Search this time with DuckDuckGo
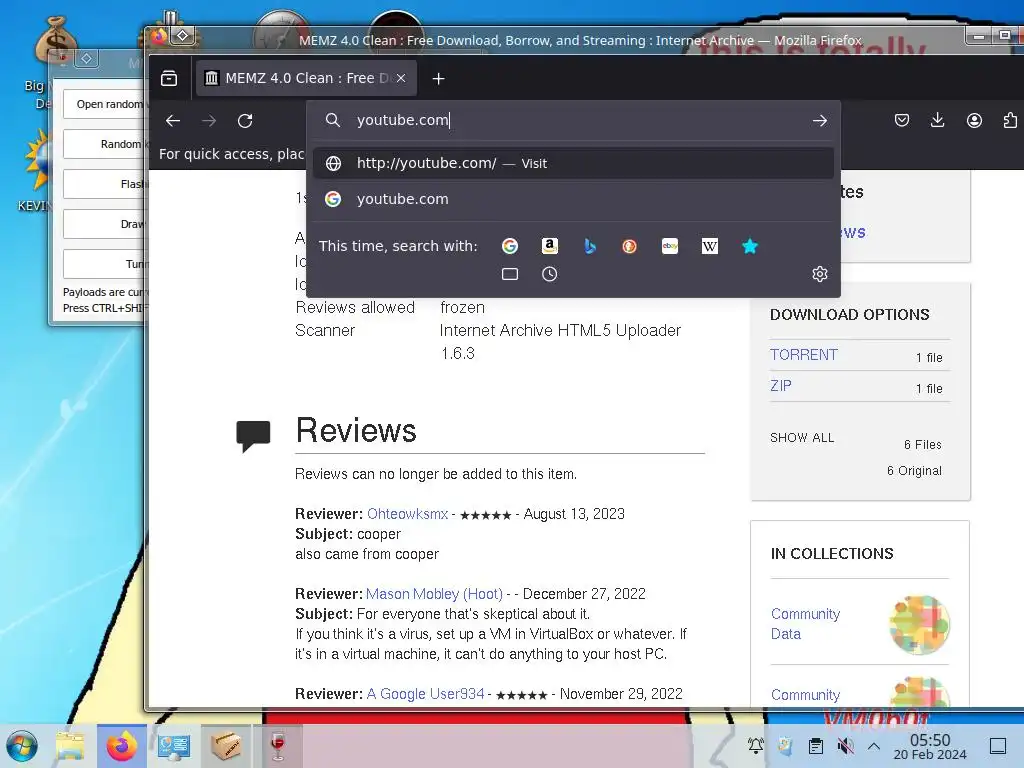Viewport: 1024px width, 768px height. click(x=630, y=246)
